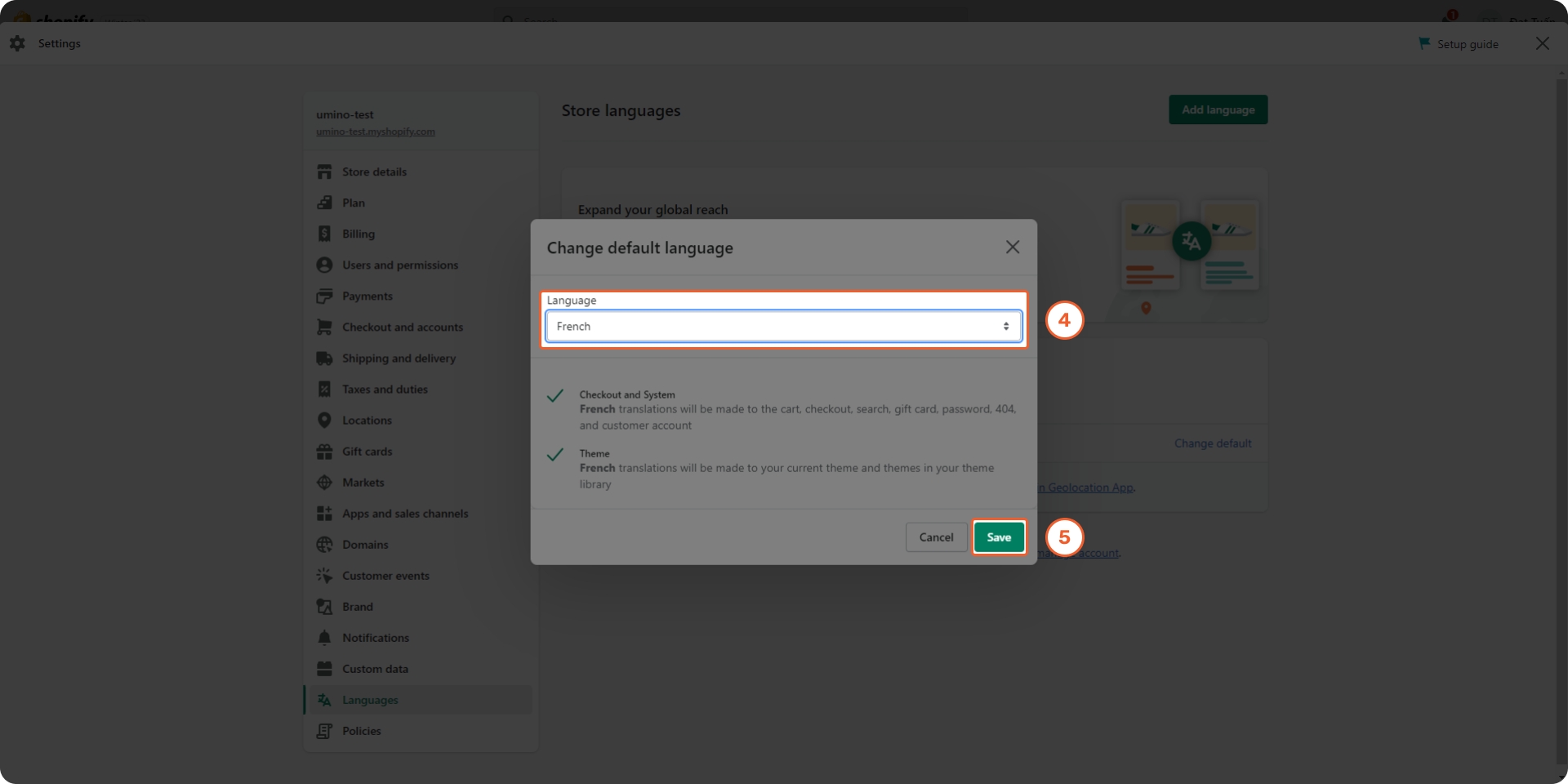Click the Markets globe icon

pos(324,483)
